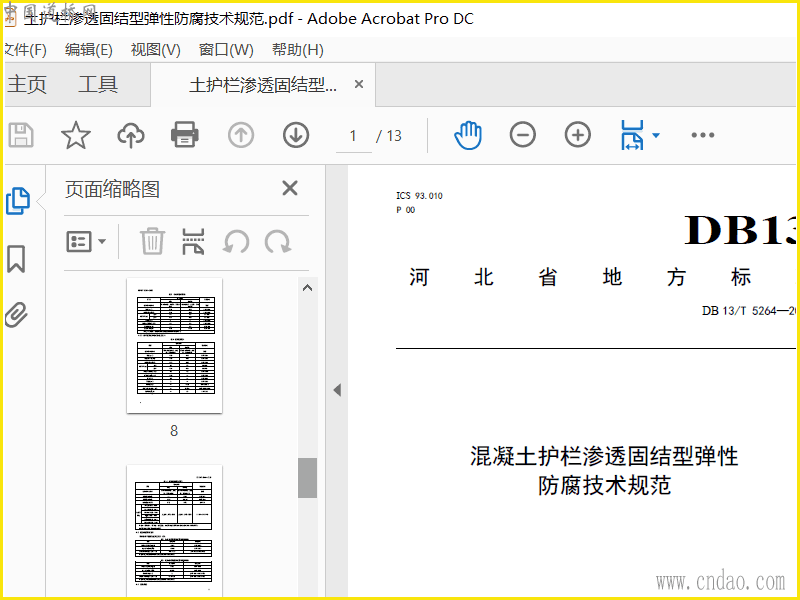Add file to favorites with star icon

76,136
